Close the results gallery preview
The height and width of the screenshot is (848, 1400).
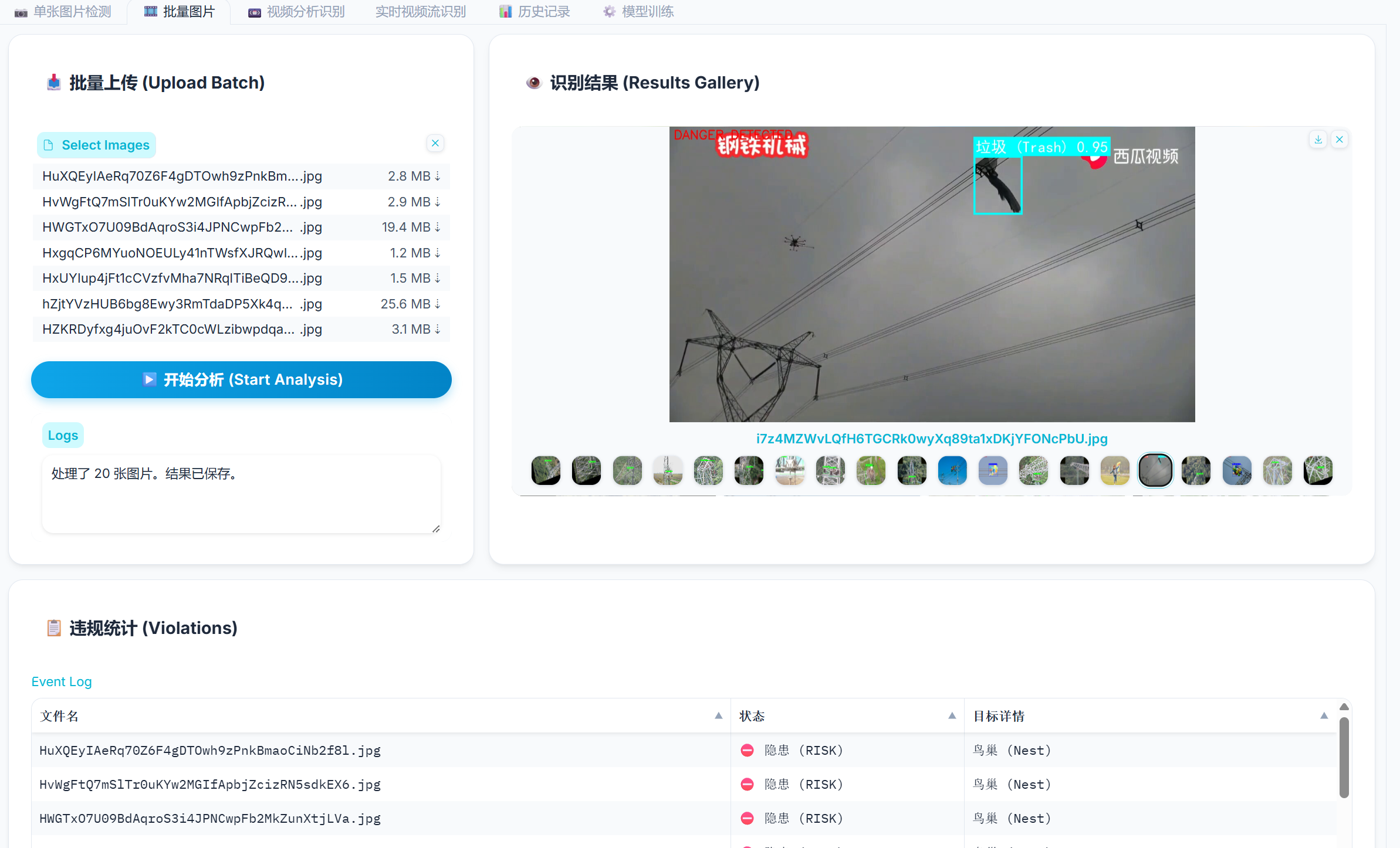click(x=1339, y=140)
